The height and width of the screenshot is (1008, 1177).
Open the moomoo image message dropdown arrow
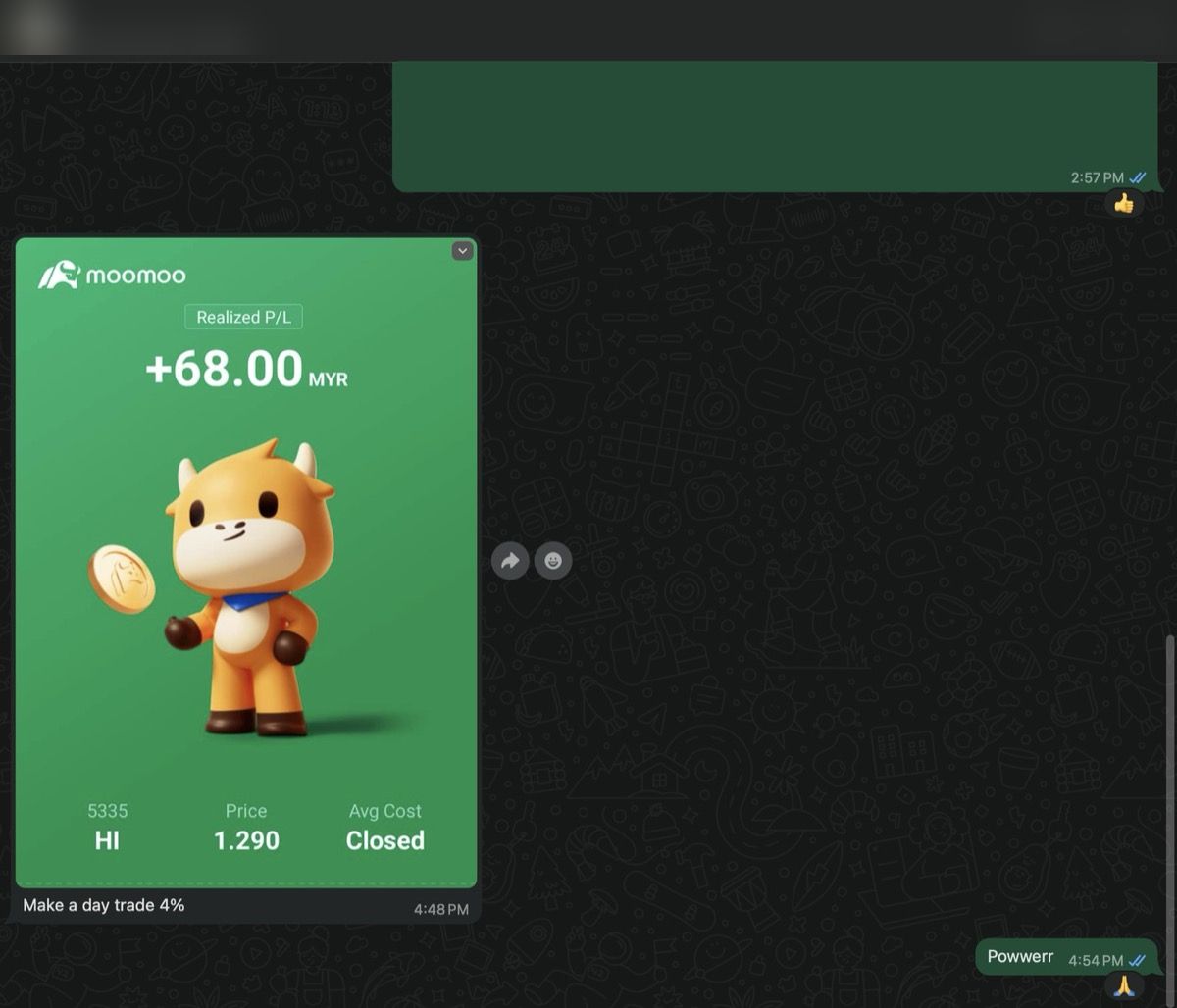pyautogui.click(x=463, y=251)
